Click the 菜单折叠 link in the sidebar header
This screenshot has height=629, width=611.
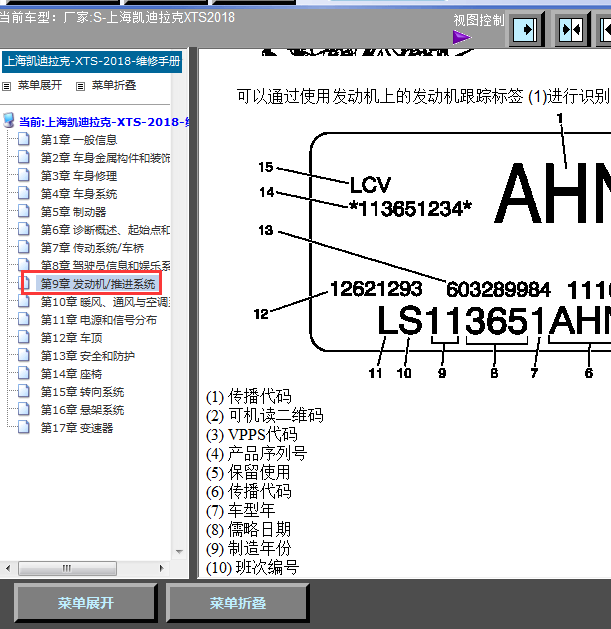click(114, 85)
